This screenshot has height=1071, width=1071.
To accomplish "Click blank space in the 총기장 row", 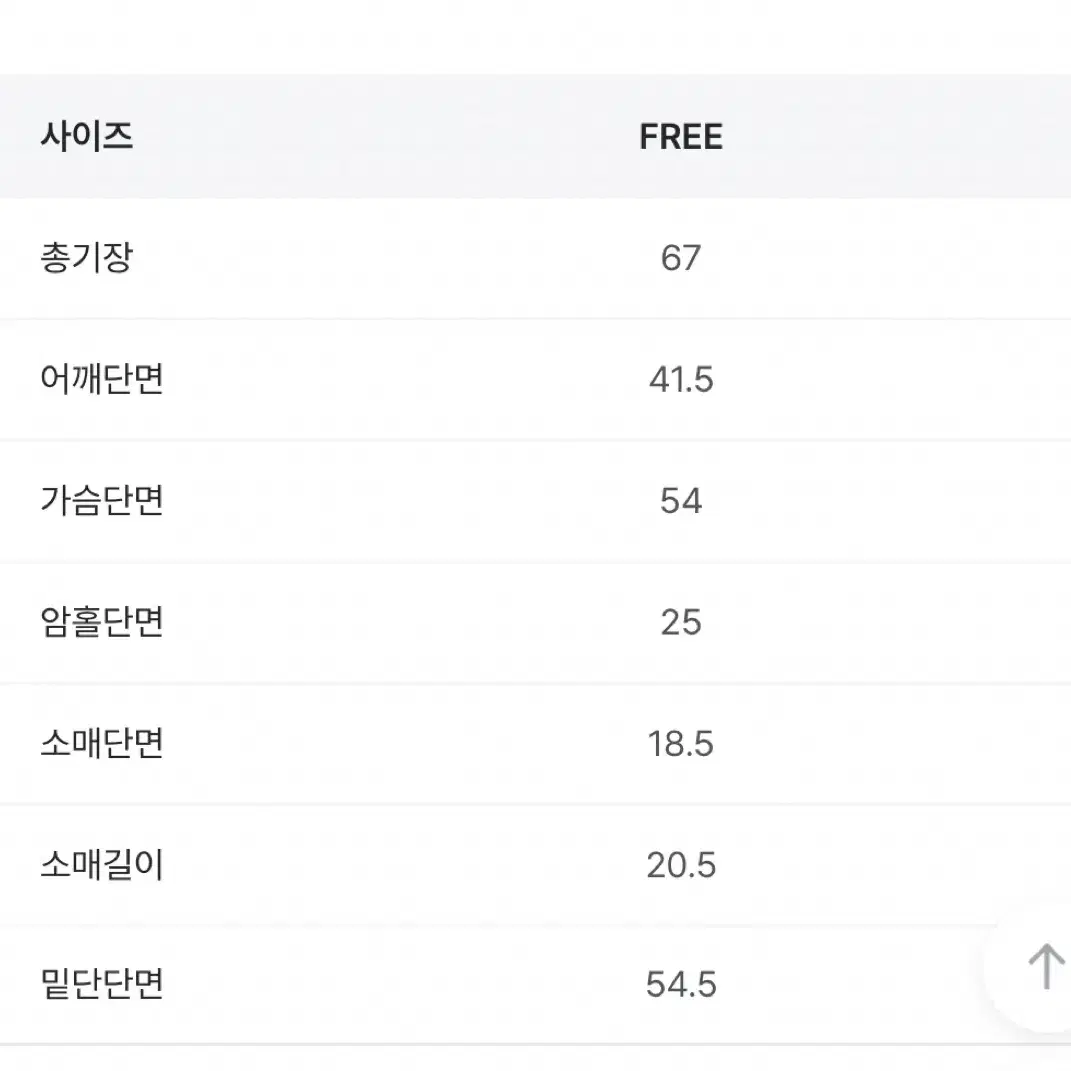I will (x=888, y=258).
